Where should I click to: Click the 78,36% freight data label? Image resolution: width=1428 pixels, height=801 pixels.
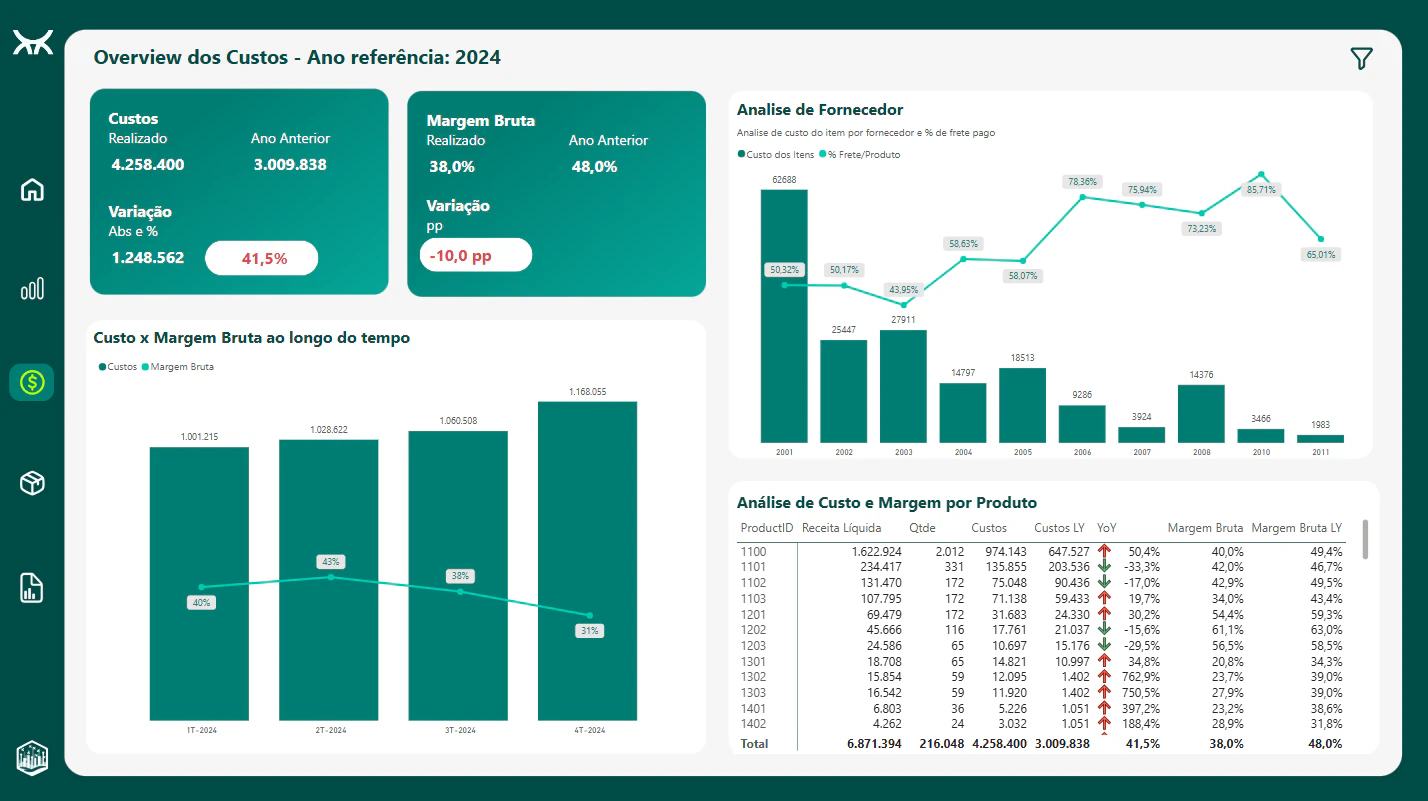[1082, 182]
